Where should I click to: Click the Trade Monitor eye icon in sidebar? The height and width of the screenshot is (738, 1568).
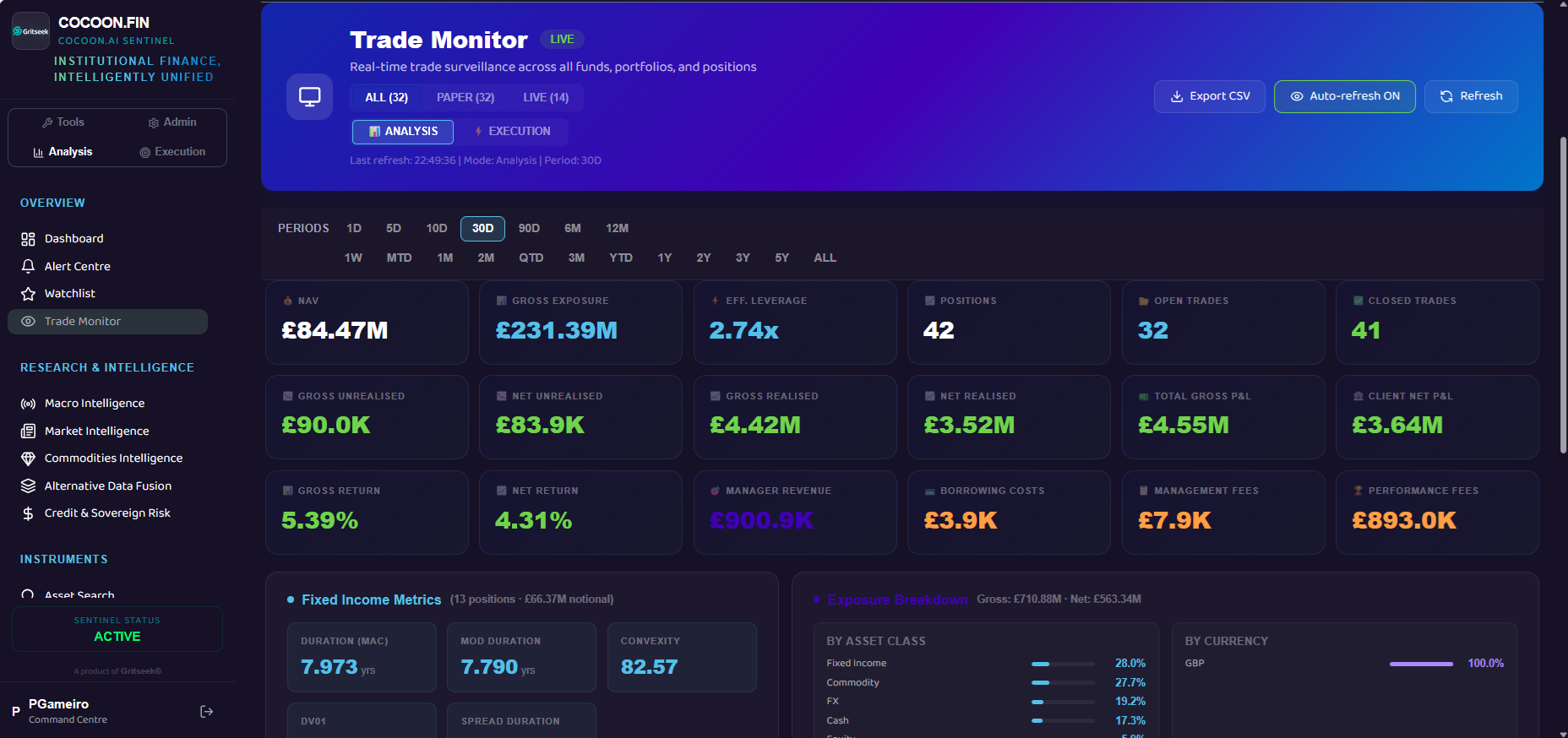(28, 322)
